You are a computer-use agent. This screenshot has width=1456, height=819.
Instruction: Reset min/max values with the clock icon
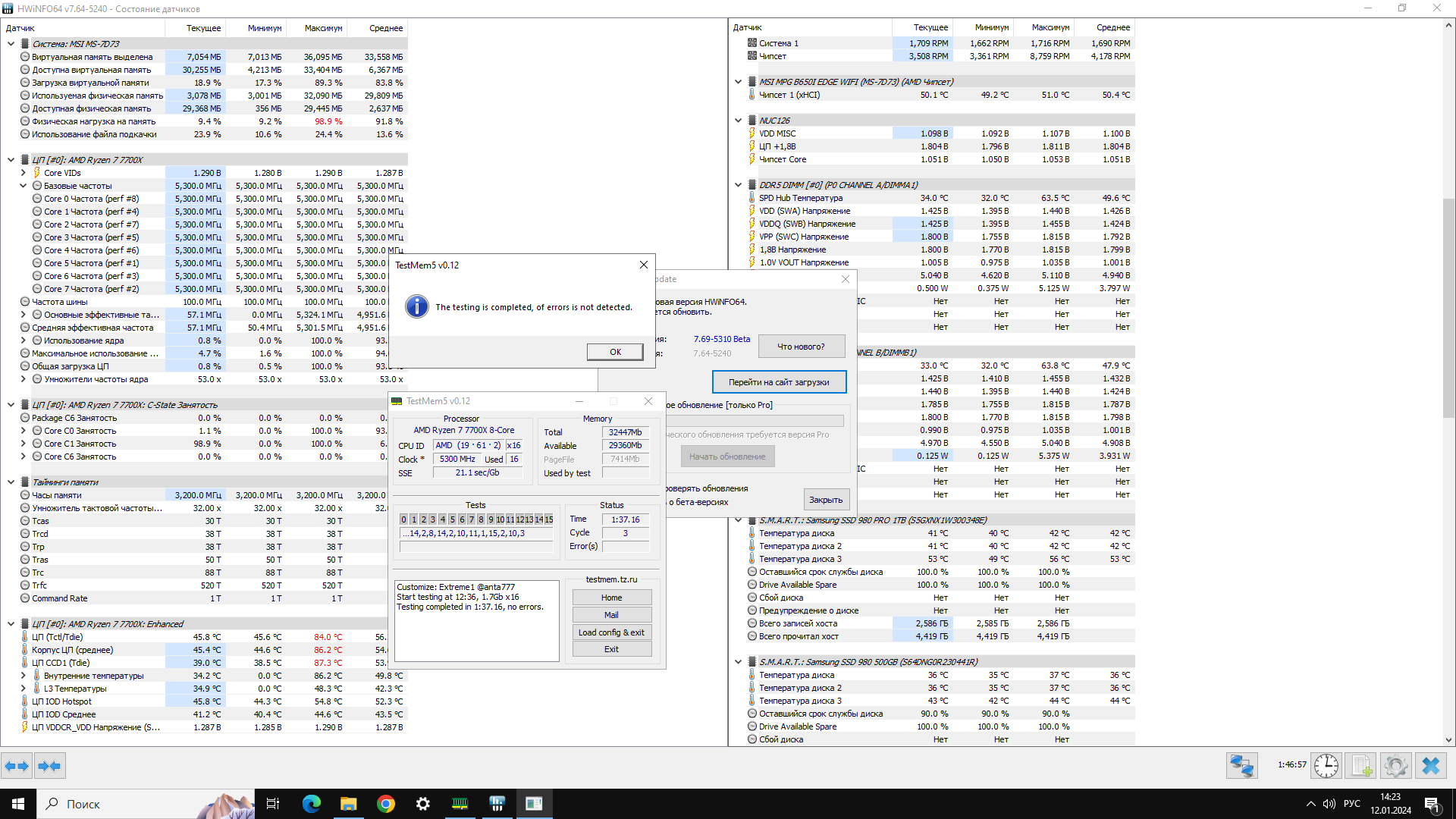click(x=1326, y=766)
